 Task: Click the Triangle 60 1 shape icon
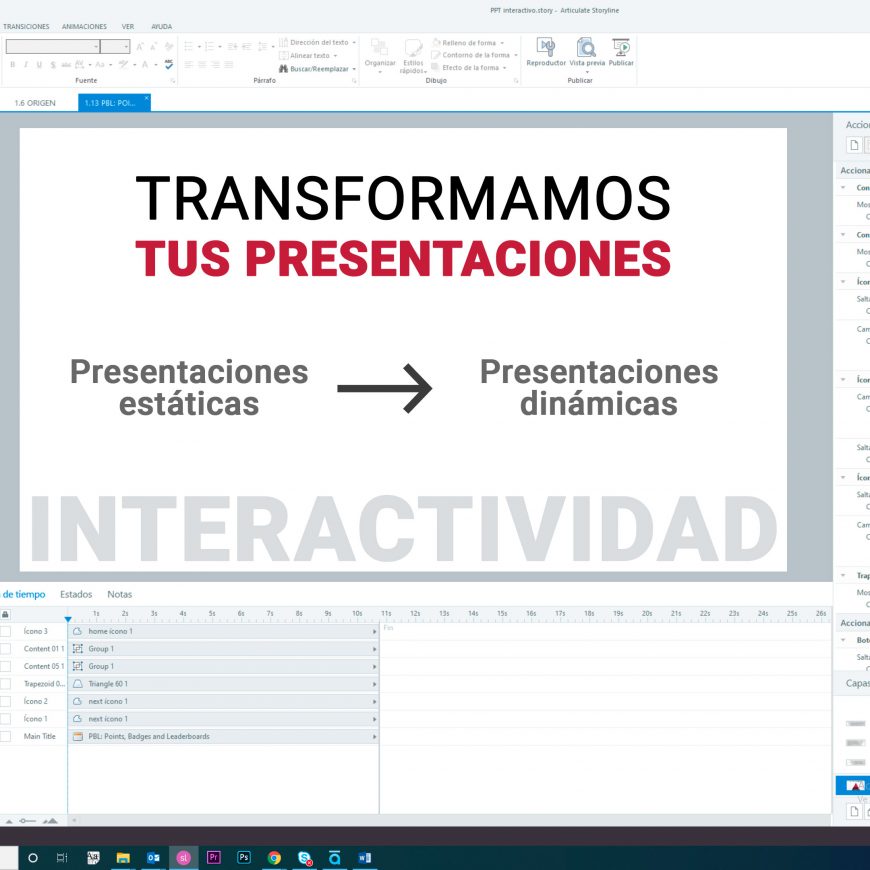click(78, 684)
